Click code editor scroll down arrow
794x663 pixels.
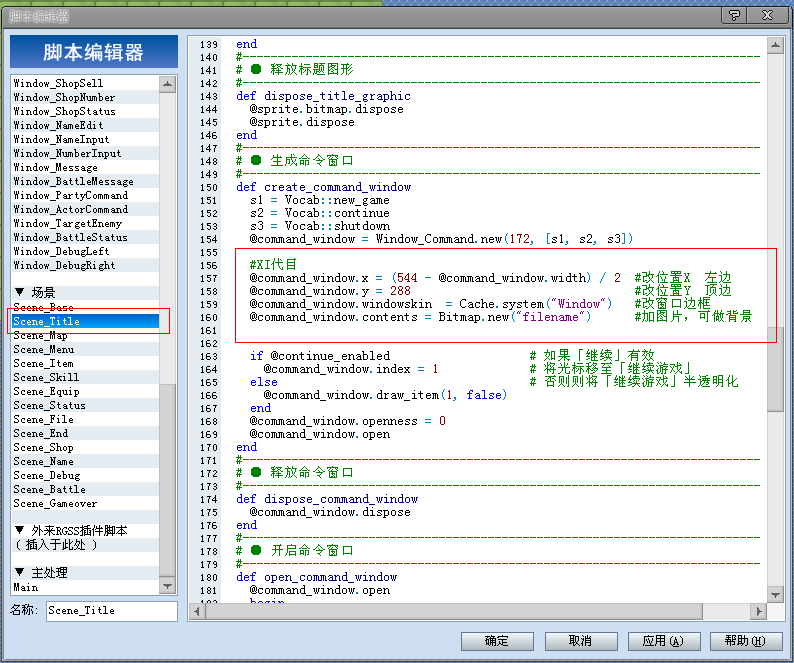[x=775, y=595]
